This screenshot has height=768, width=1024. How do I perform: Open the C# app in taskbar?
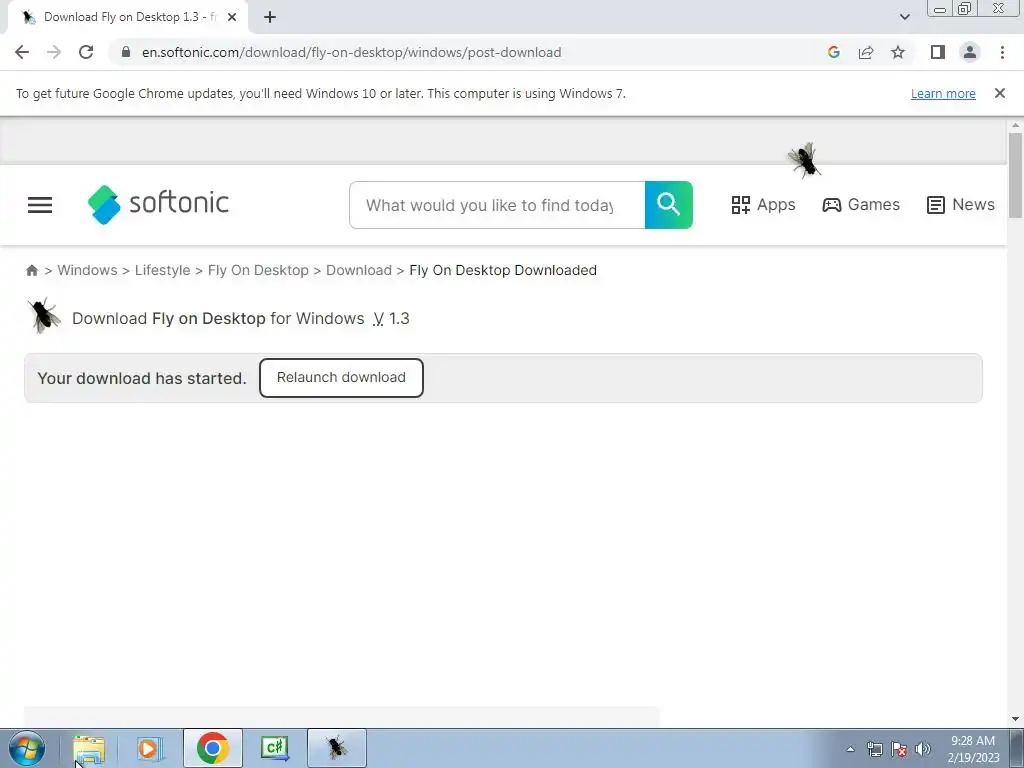[x=274, y=748]
